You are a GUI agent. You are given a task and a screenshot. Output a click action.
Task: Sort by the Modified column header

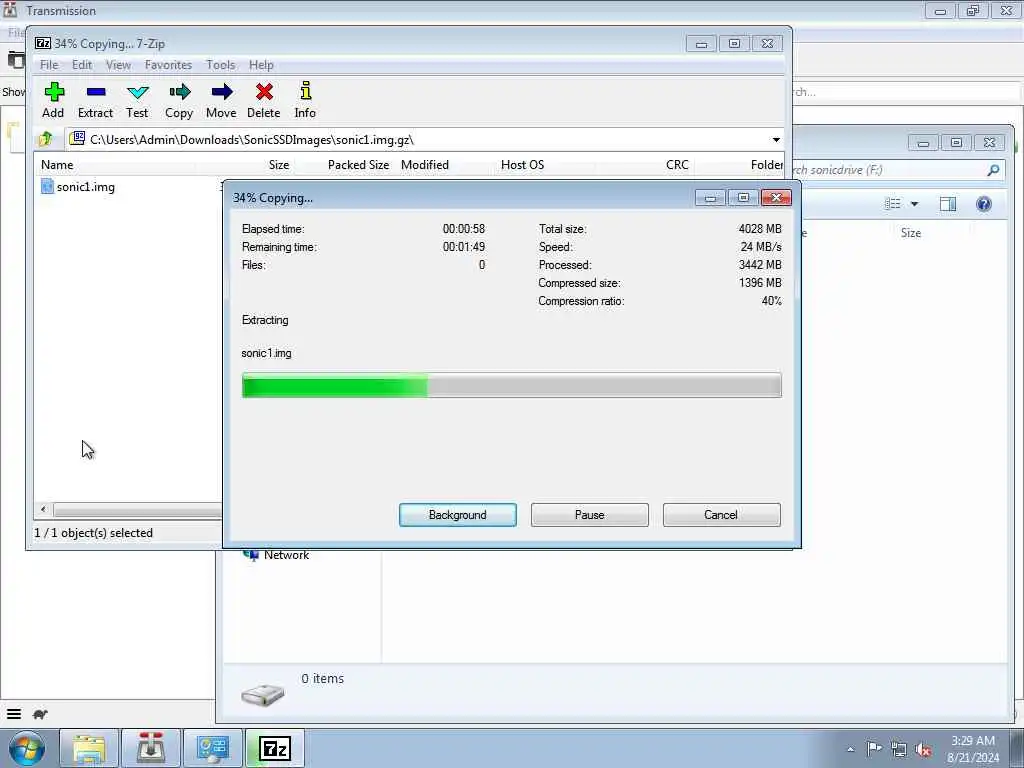point(425,165)
